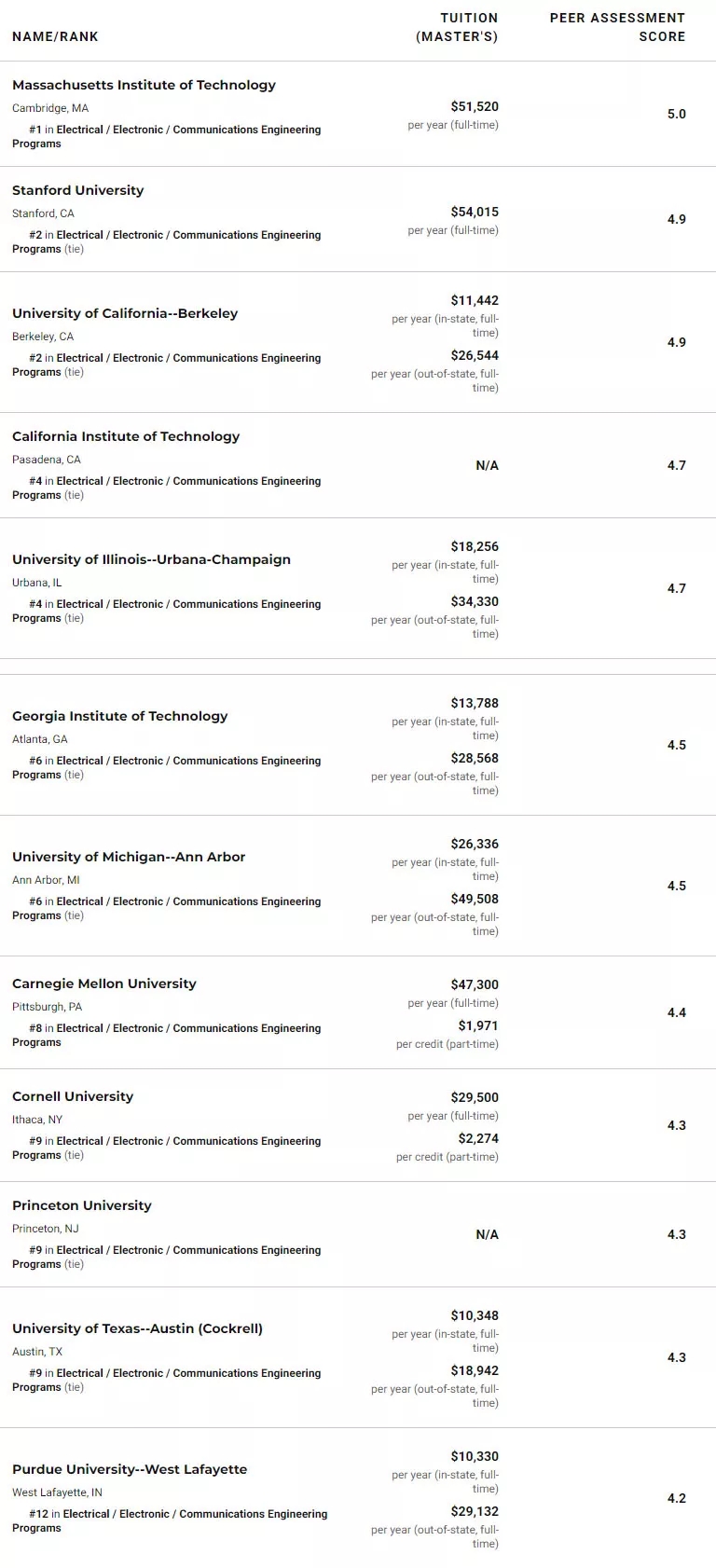The image size is (716, 1568).
Task: Select the California Institute of Technology link
Action: [126, 436]
